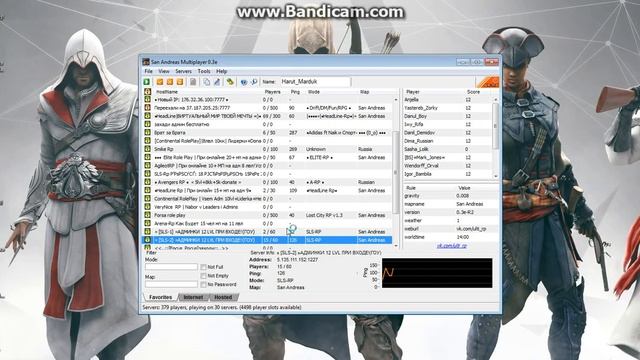
Task: Click the player list scrollbar down arrow
Action: point(496,176)
